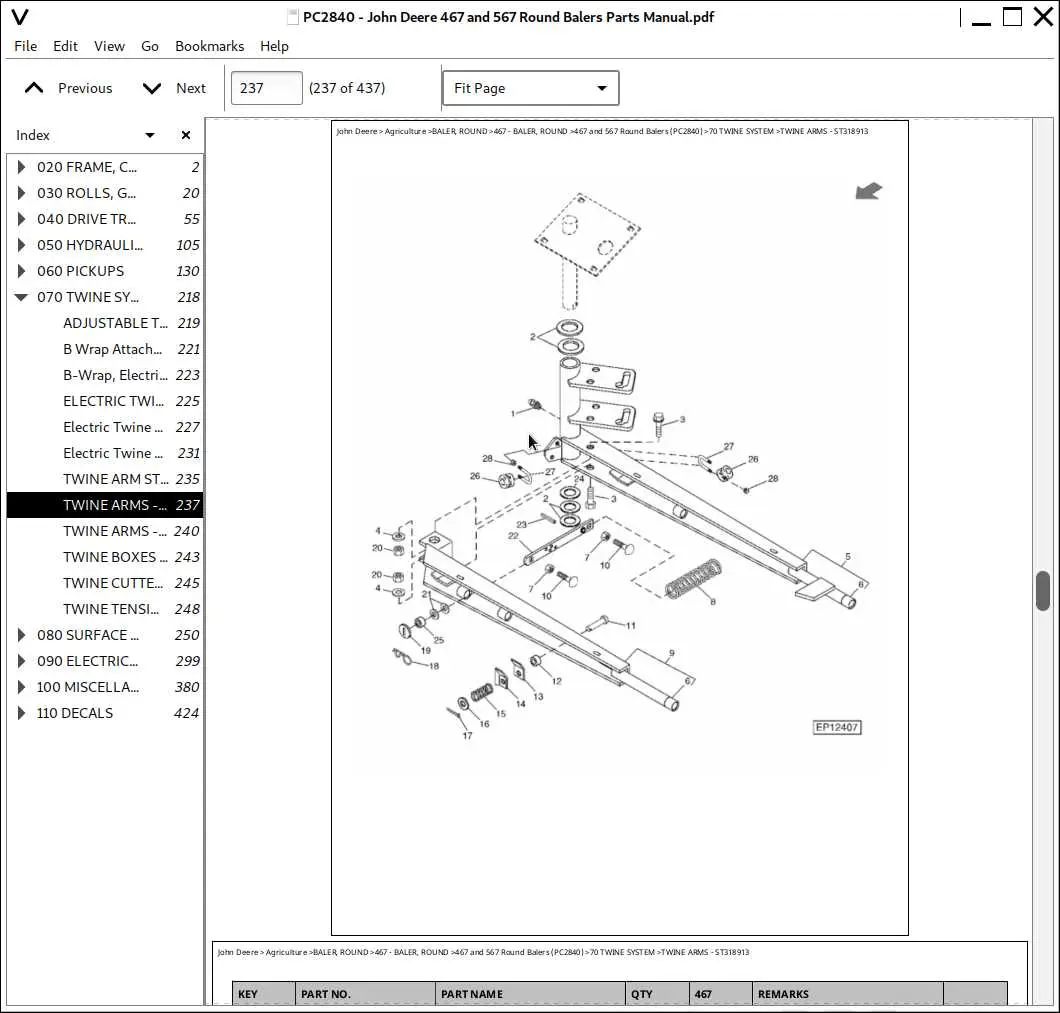This screenshot has height=1013, width=1060.
Task: Click the page number input field
Action: click(266, 88)
